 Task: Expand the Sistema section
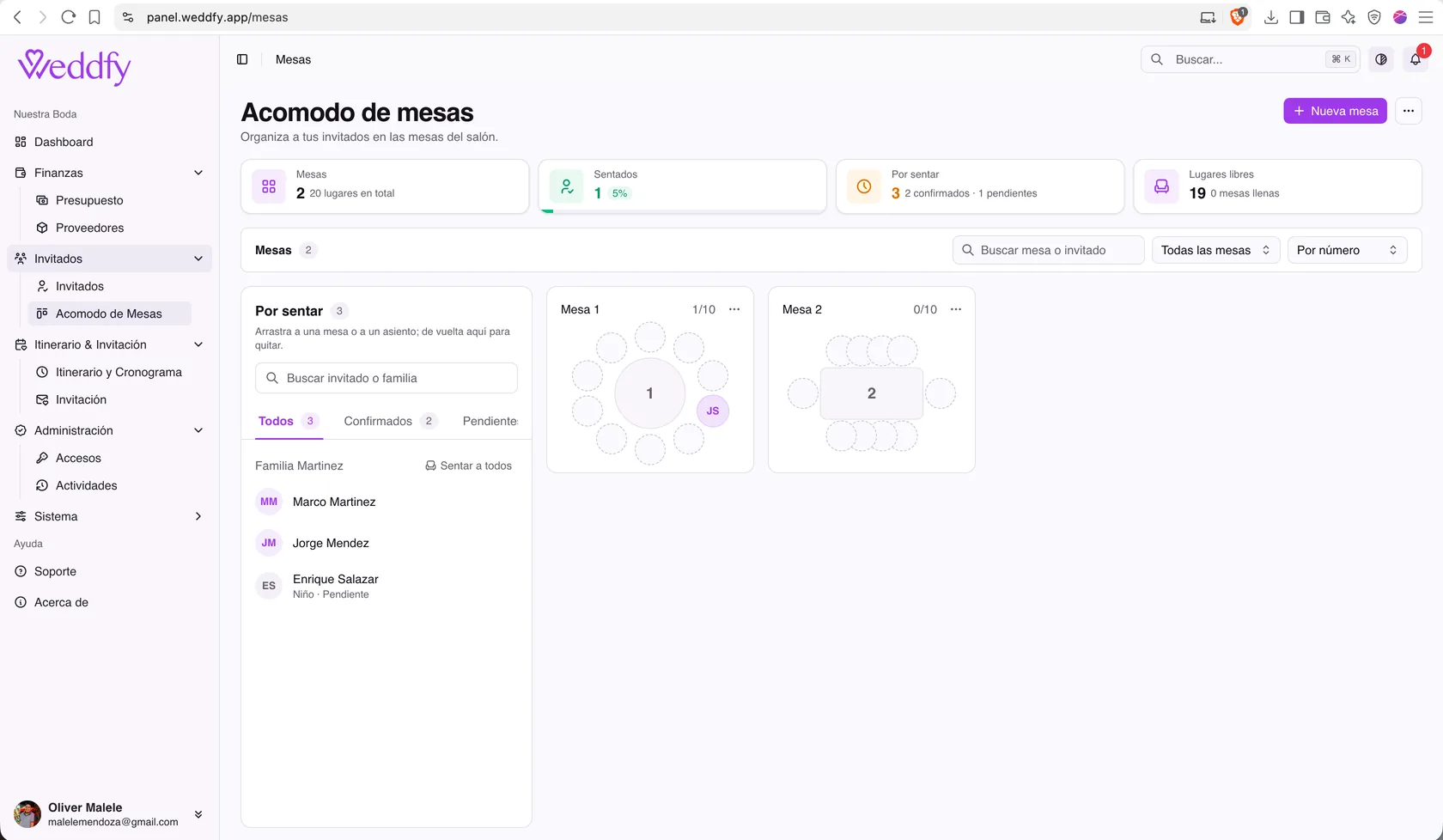pyautogui.click(x=198, y=516)
